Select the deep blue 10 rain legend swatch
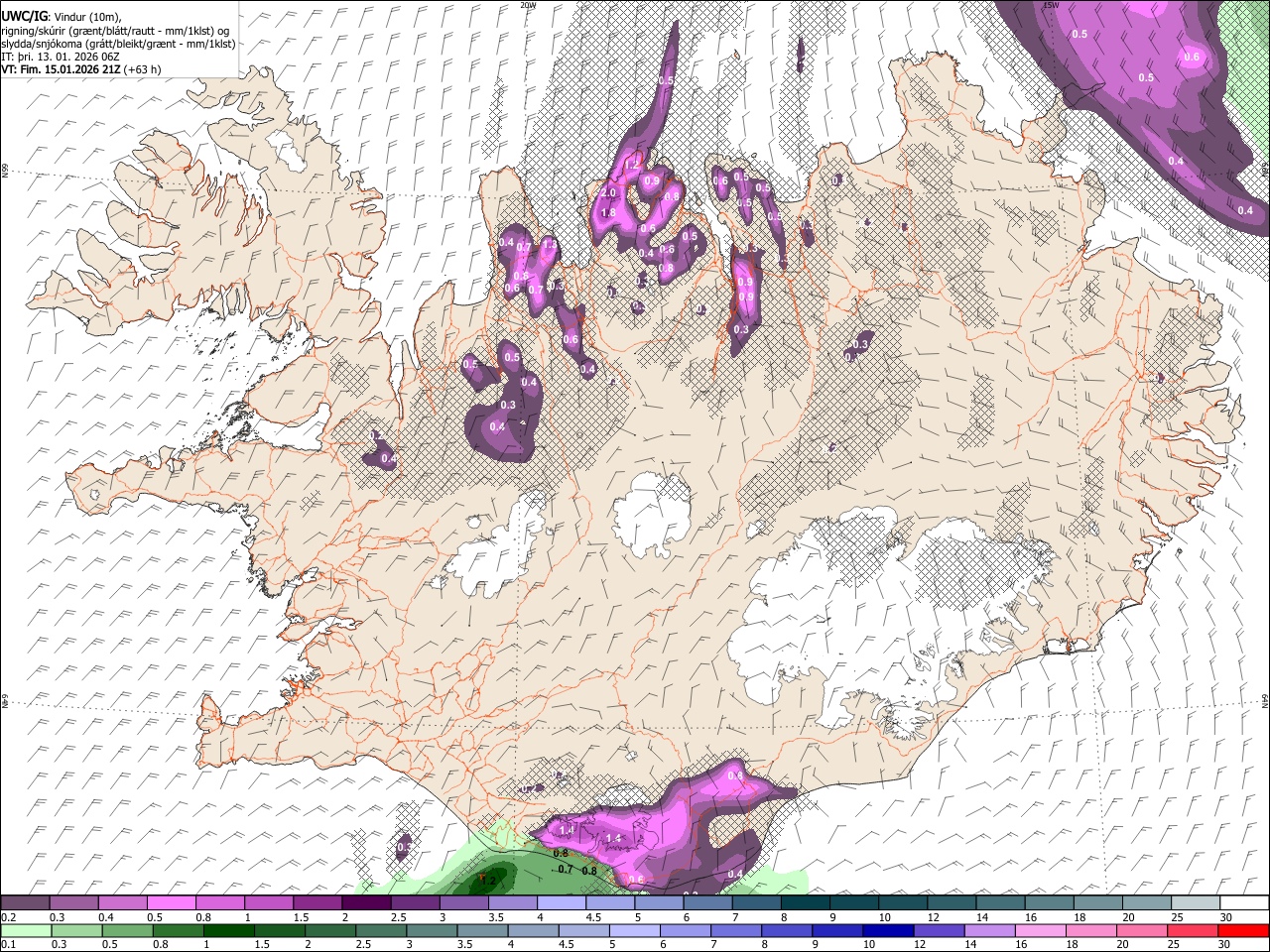Image resolution: width=1270 pixels, height=952 pixels. point(889,930)
